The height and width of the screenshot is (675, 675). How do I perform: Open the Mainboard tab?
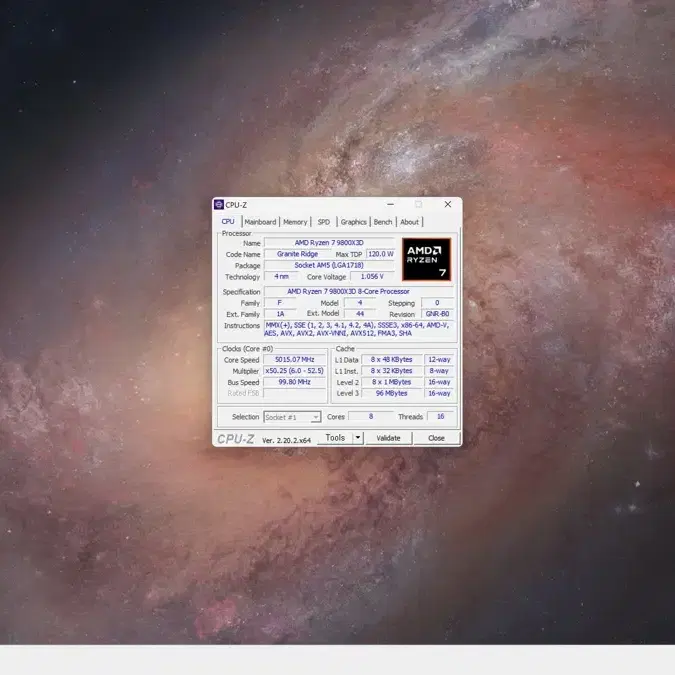[x=260, y=222]
